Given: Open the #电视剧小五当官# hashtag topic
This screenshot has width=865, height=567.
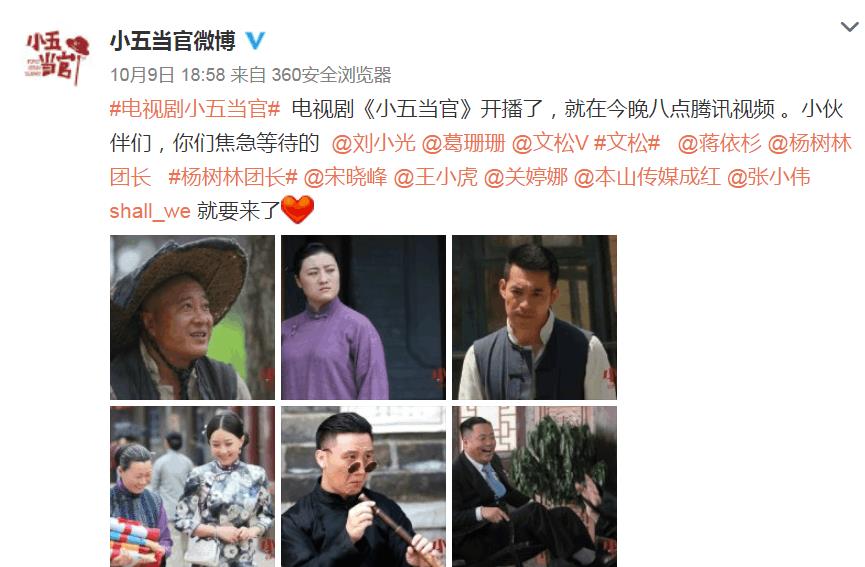Looking at the screenshot, I should pyautogui.click(x=195, y=109).
